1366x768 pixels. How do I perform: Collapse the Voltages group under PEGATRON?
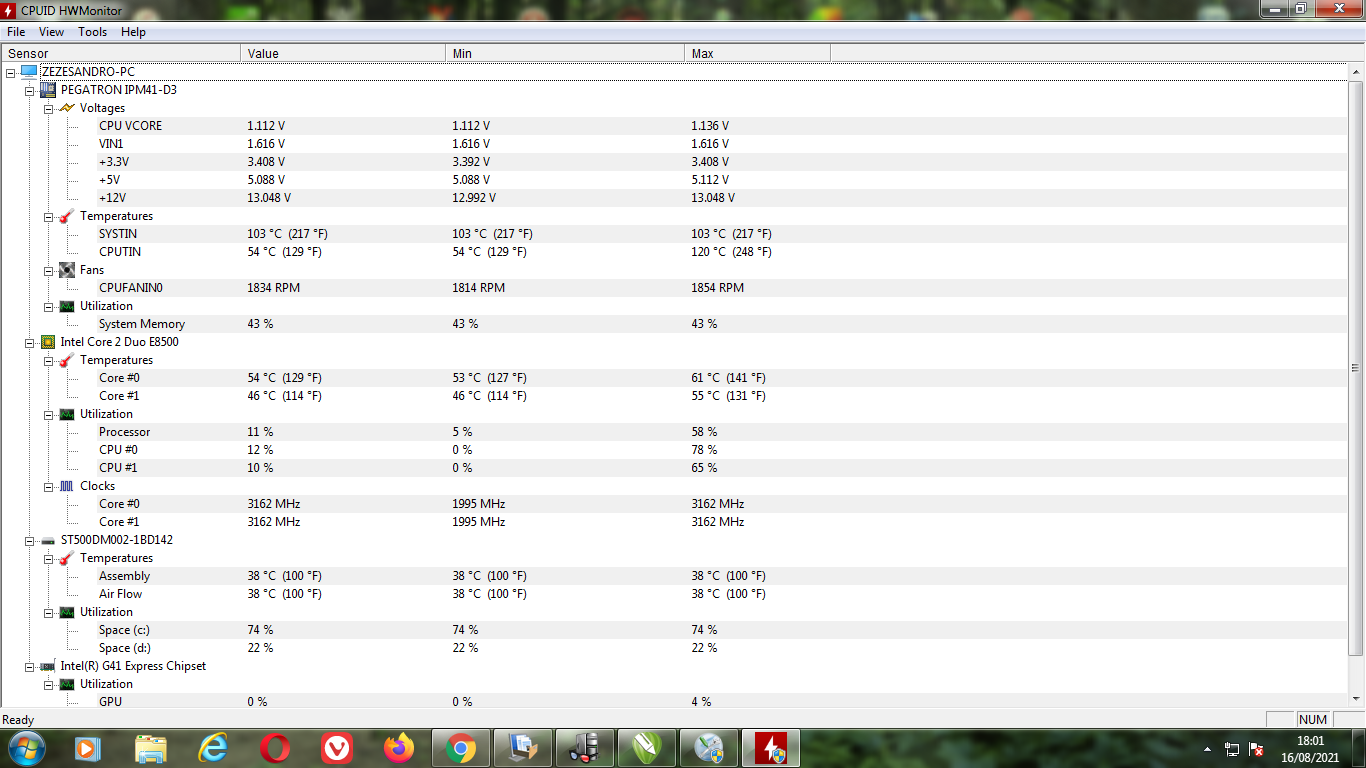(48, 108)
